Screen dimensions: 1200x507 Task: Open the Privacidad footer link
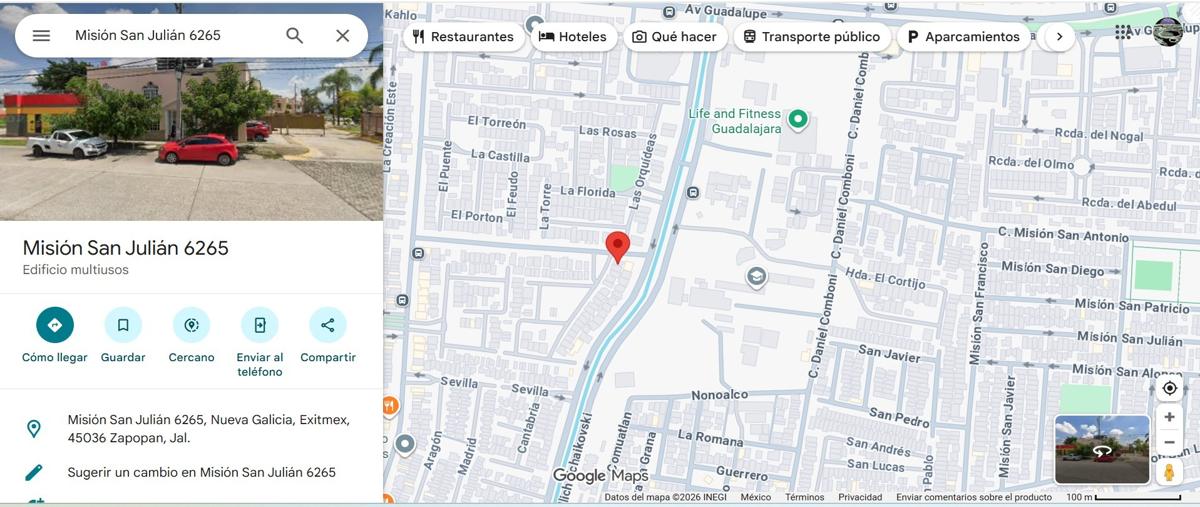click(860, 497)
